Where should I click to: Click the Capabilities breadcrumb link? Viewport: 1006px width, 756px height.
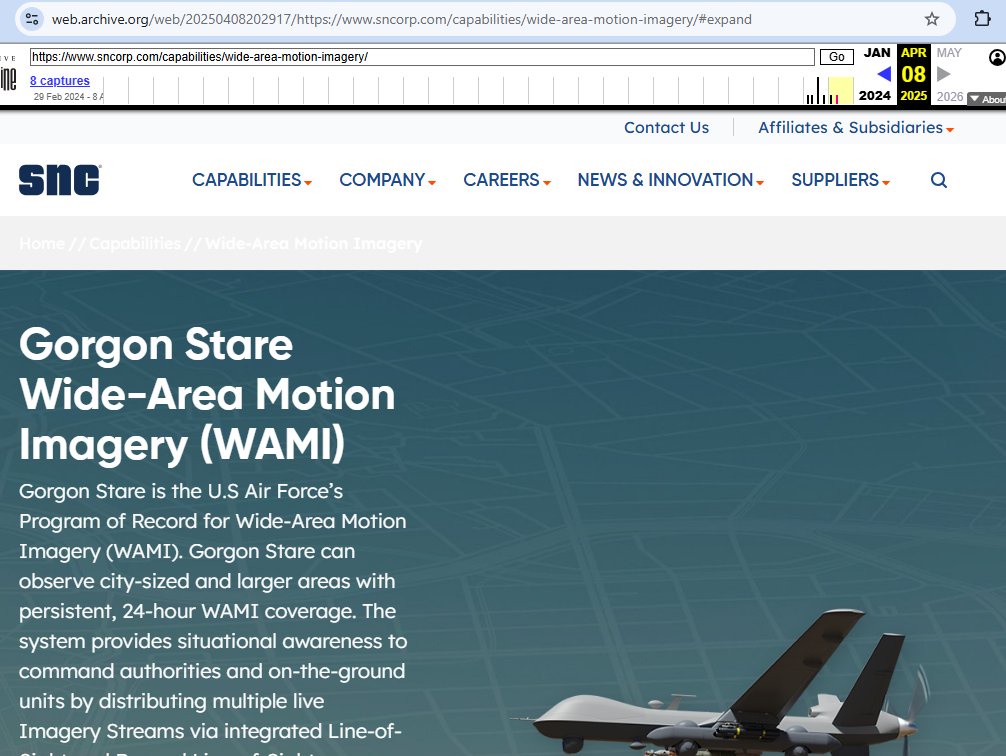coord(135,243)
